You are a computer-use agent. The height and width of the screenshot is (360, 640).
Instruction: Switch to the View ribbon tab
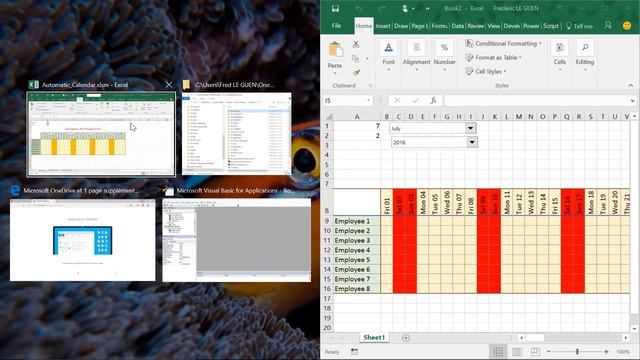coord(493,26)
